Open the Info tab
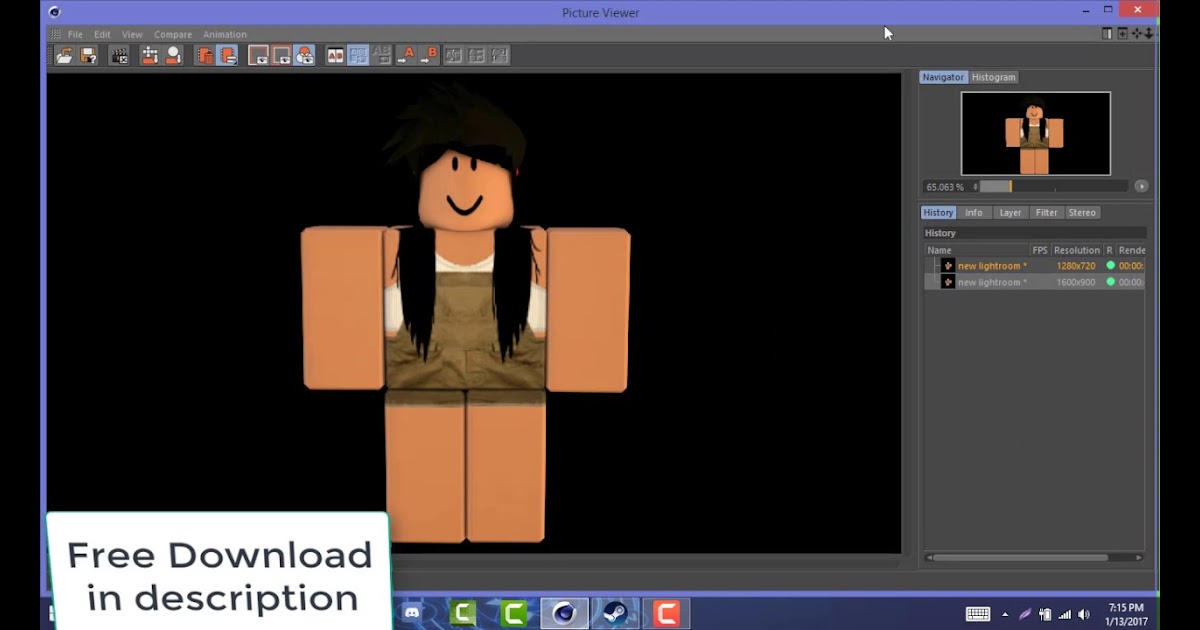 (x=974, y=212)
